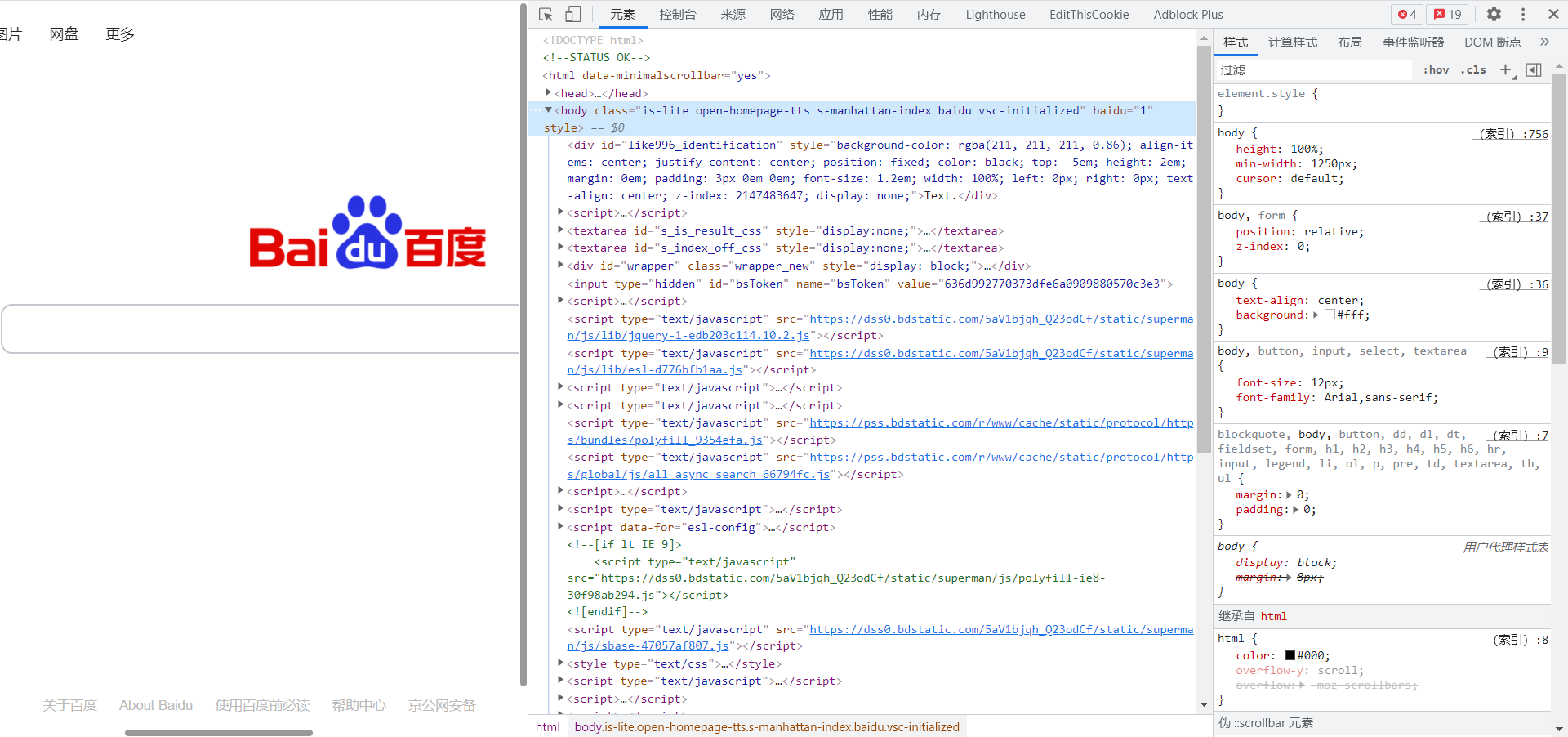Viewport: 1568px width, 737px height.
Task: Click the Baidu logo on the page
Action: [367, 232]
